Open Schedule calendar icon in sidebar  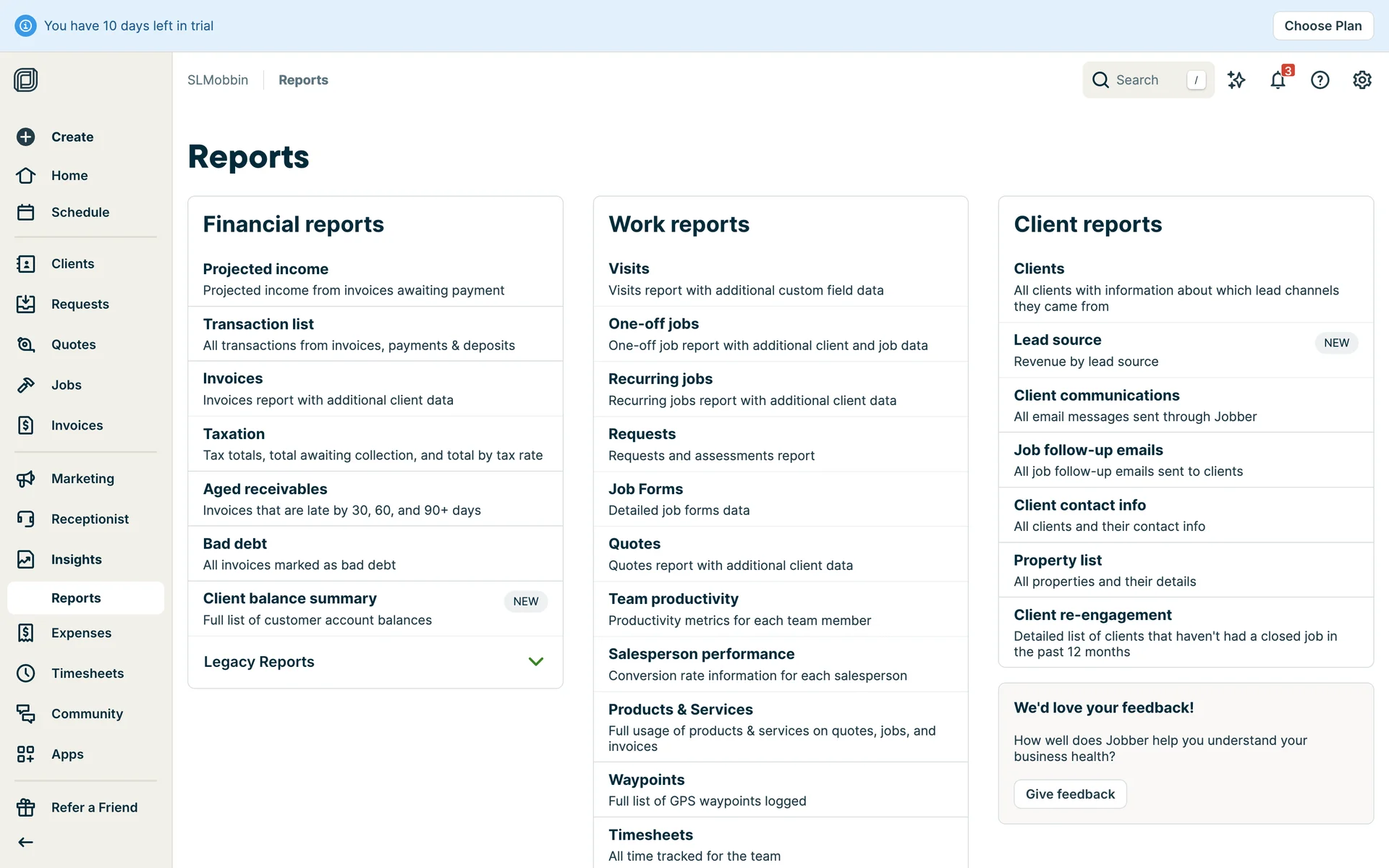[x=26, y=212]
